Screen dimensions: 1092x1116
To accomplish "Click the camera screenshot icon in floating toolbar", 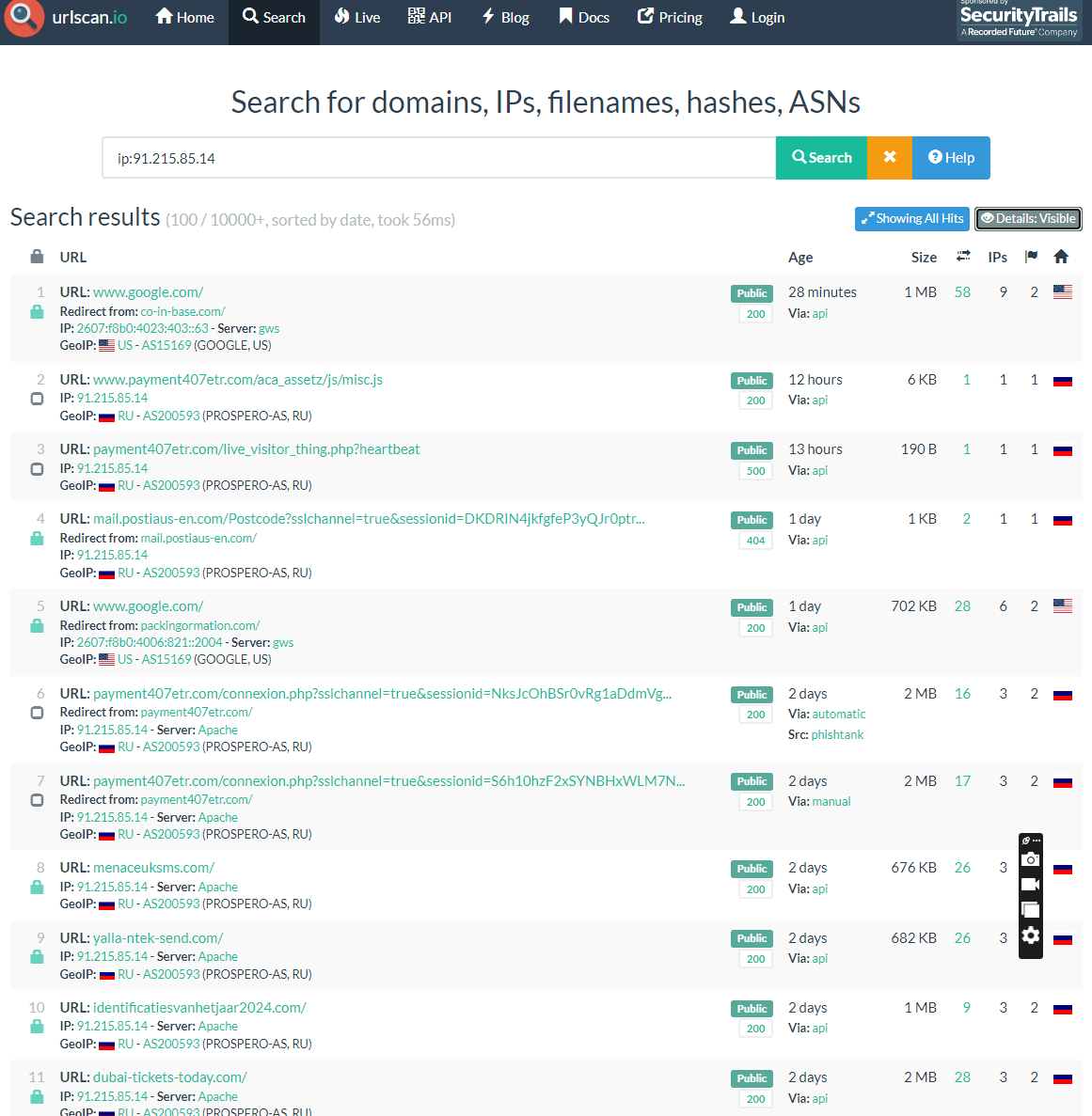I will click(x=1030, y=859).
